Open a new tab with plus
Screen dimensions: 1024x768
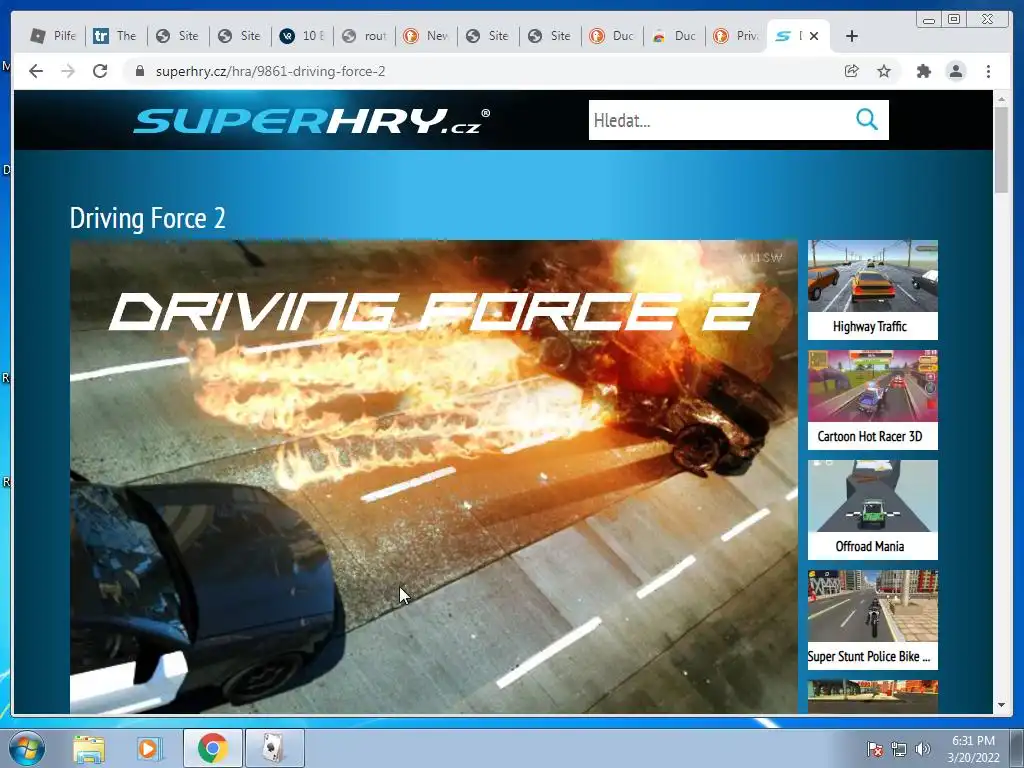[x=852, y=36]
